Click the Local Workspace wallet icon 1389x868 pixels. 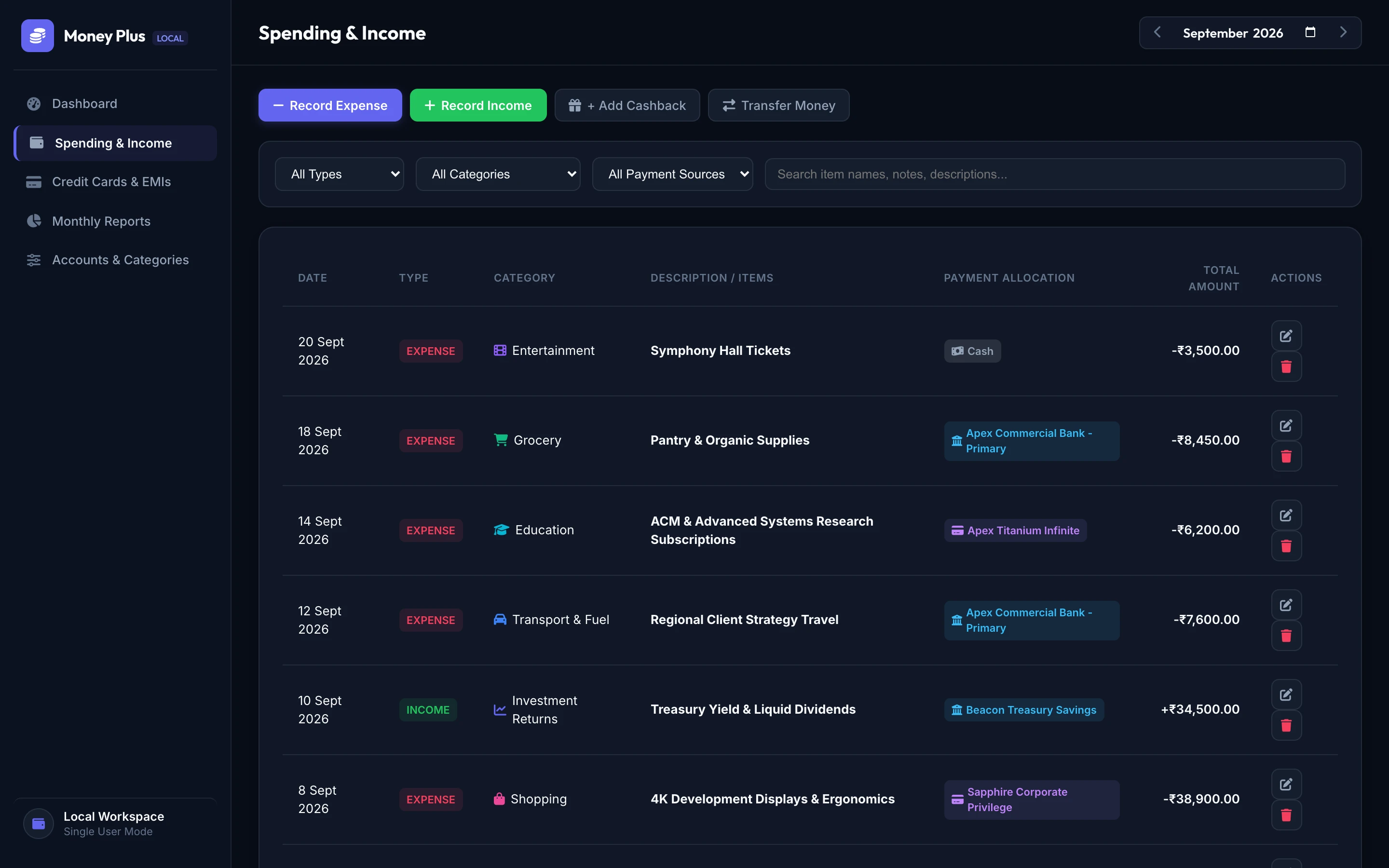(x=39, y=824)
